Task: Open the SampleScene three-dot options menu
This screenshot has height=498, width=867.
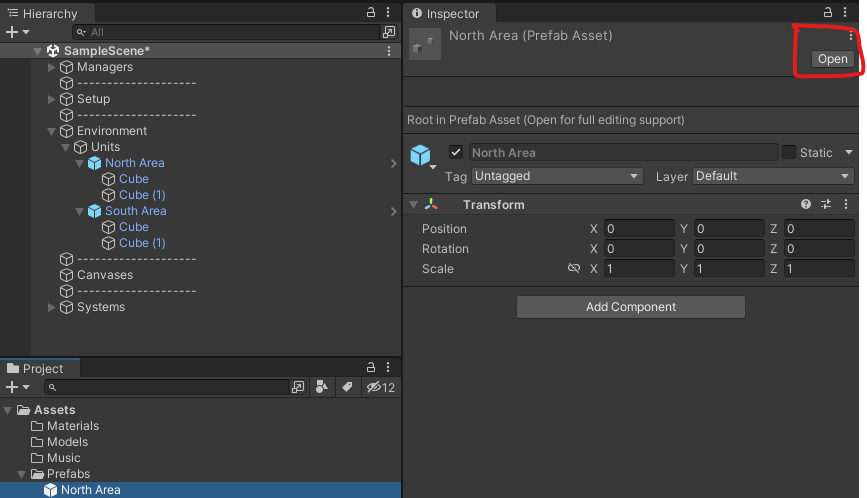Action: tap(389, 51)
